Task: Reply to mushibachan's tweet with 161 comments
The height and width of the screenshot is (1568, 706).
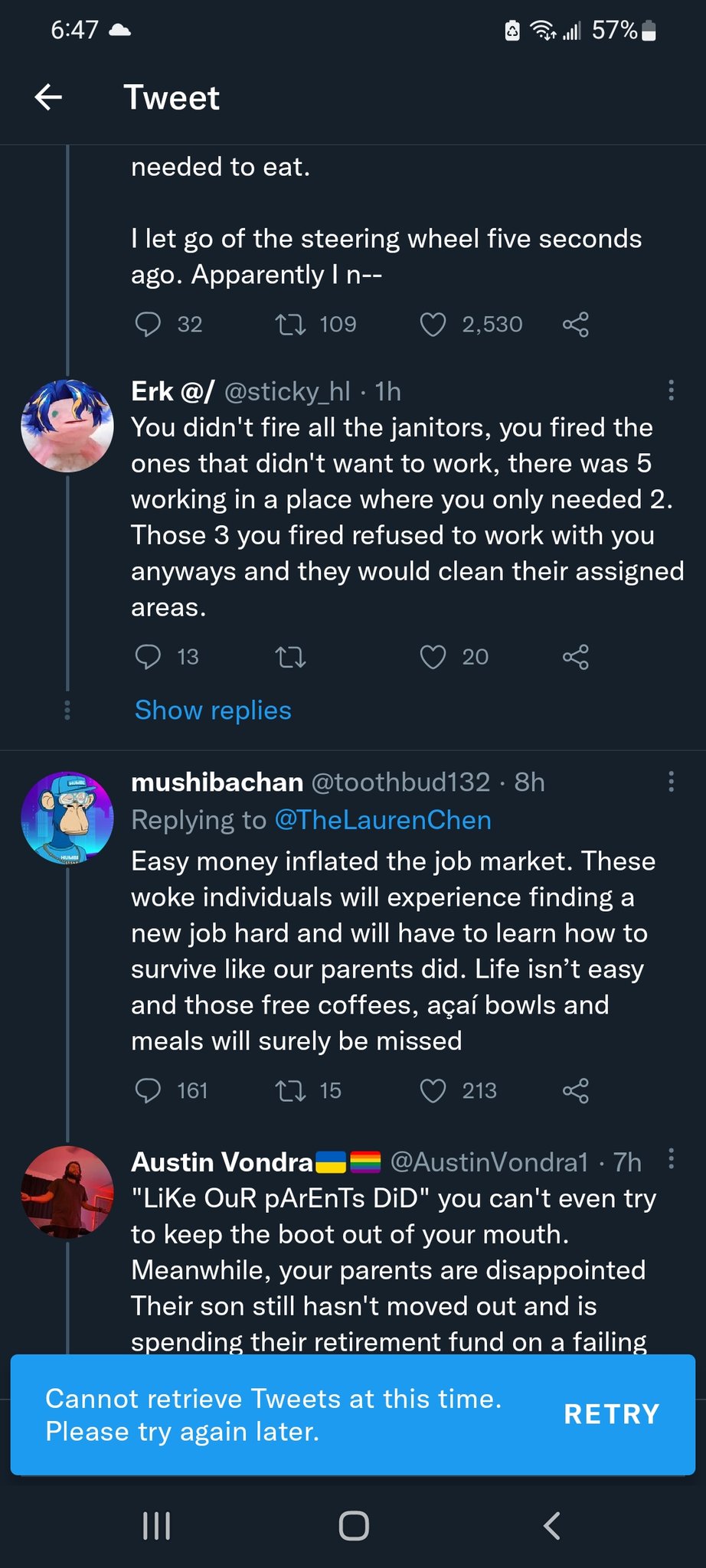Action: 148,1090
